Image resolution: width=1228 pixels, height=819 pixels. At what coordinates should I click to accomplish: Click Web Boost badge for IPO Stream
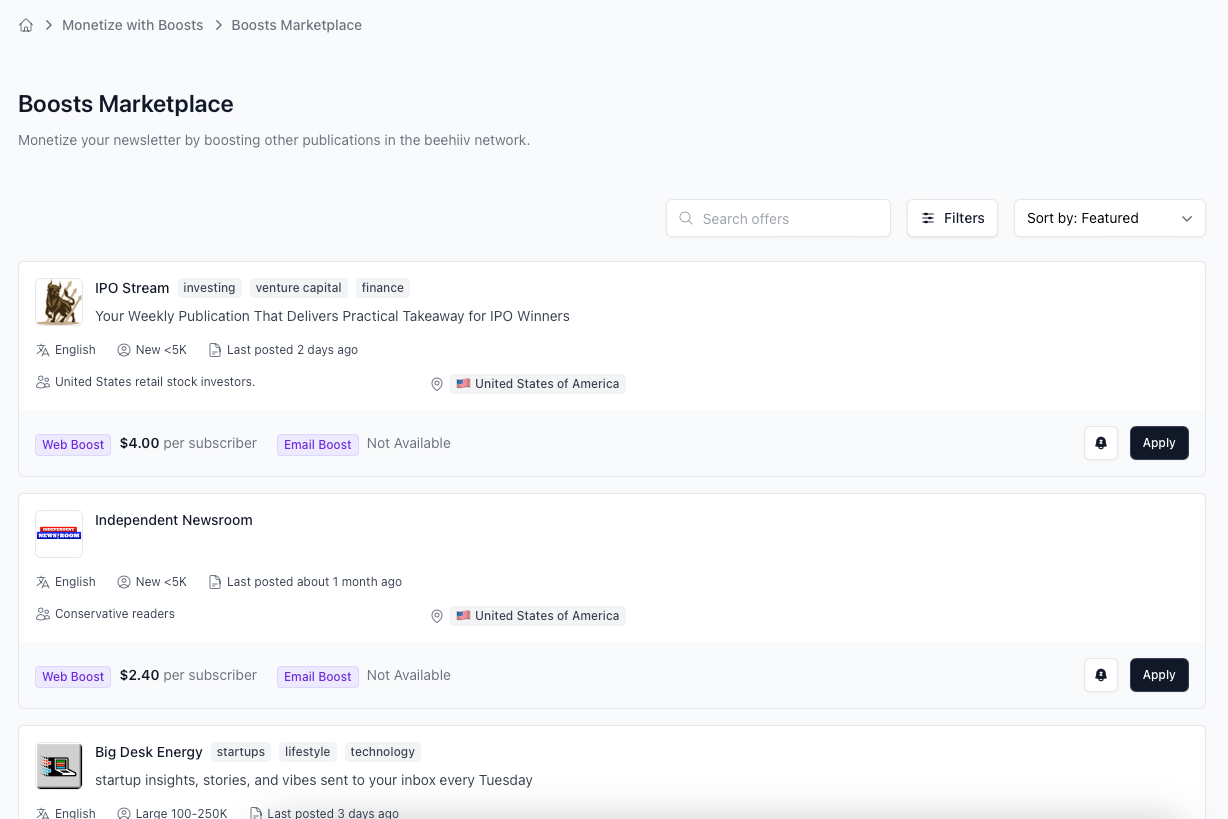pyautogui.click(x=73, y=444)
